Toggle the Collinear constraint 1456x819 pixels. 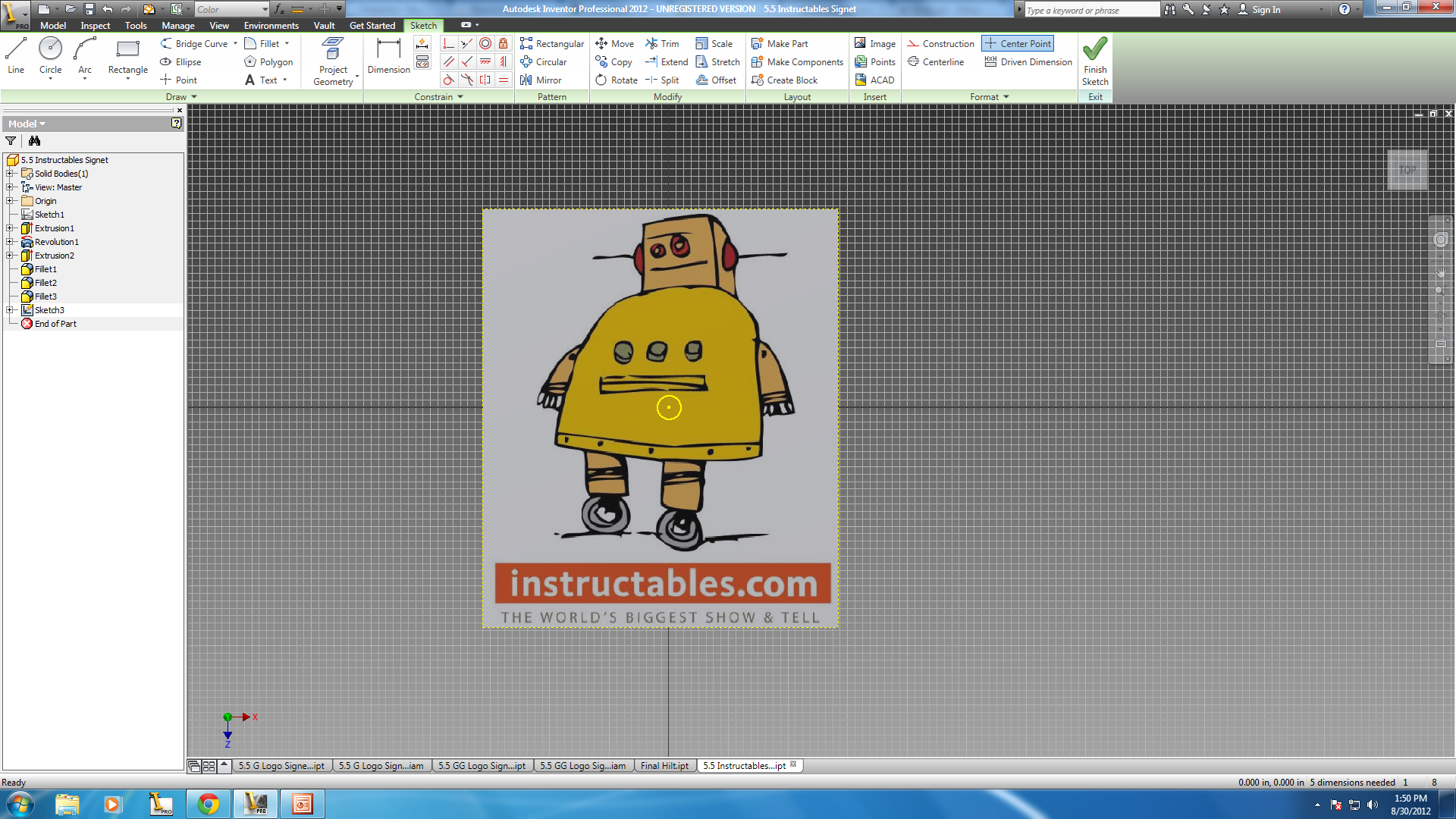tap(467, 44)
